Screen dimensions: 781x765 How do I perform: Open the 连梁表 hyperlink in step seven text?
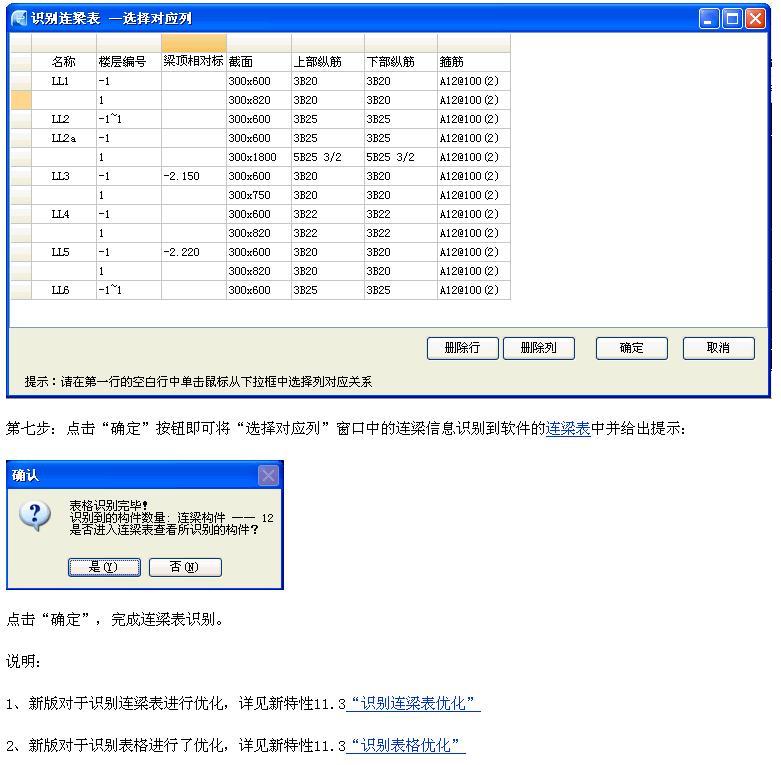tap(568, 428)
